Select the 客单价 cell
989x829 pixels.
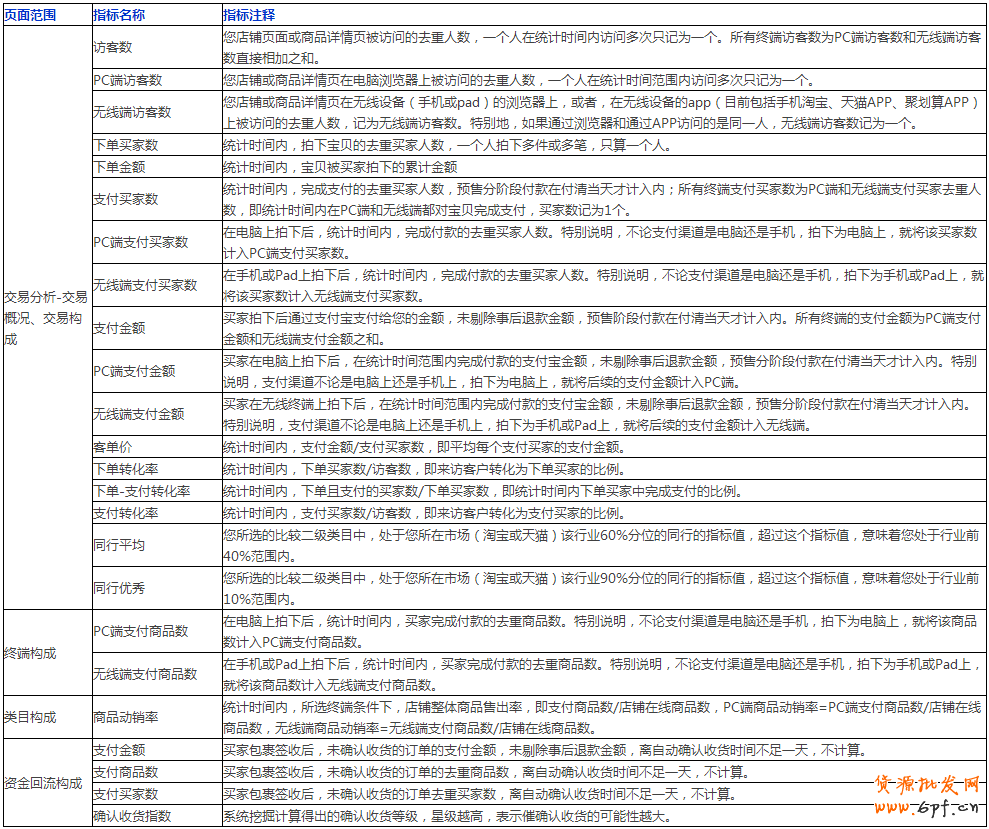pos(156,447)
